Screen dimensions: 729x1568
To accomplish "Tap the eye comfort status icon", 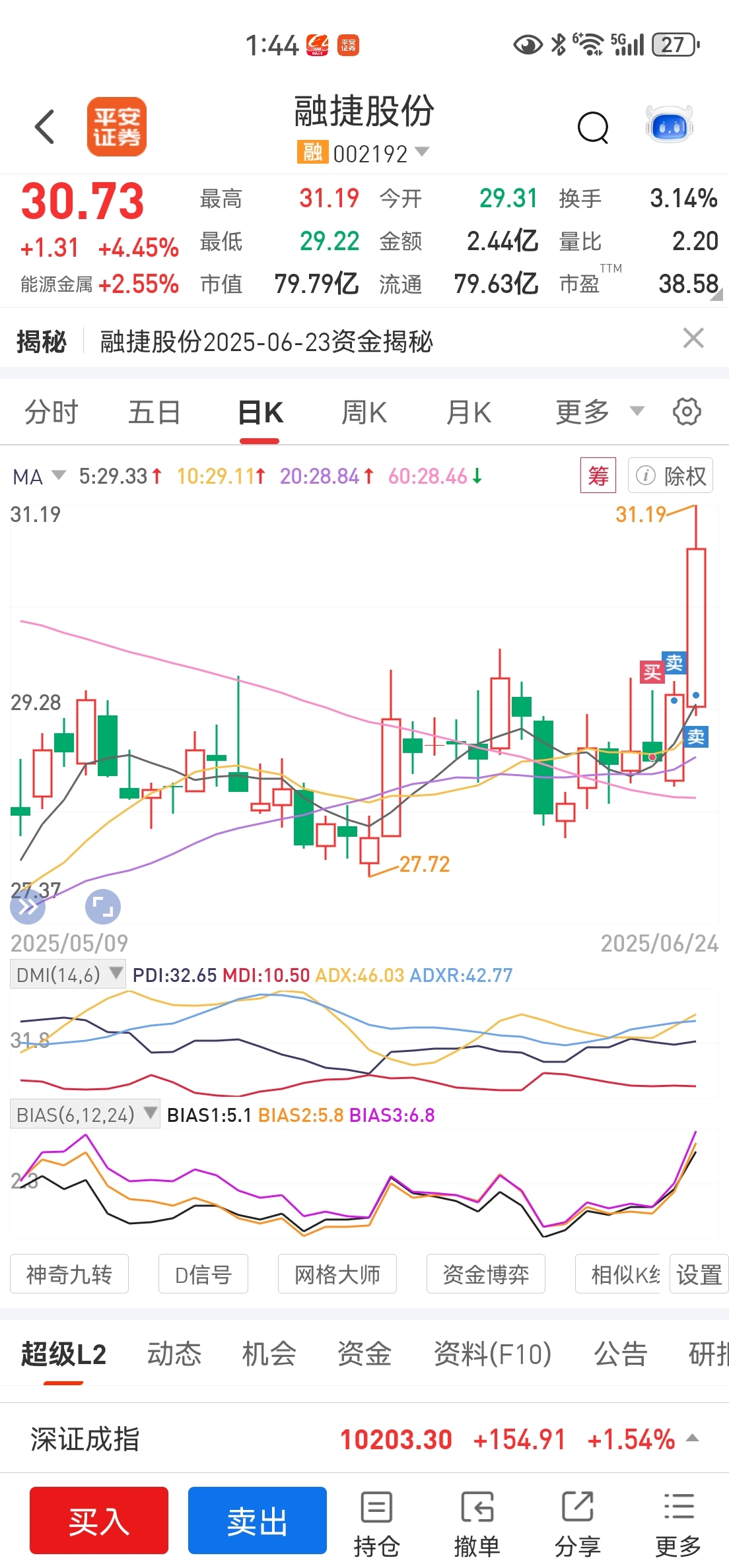I will click(528, 45).
